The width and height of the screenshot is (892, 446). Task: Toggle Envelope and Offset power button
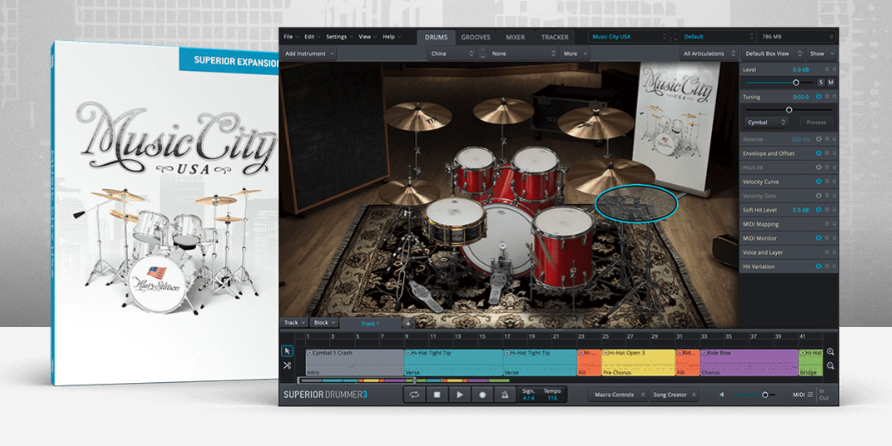pos(819,154)
